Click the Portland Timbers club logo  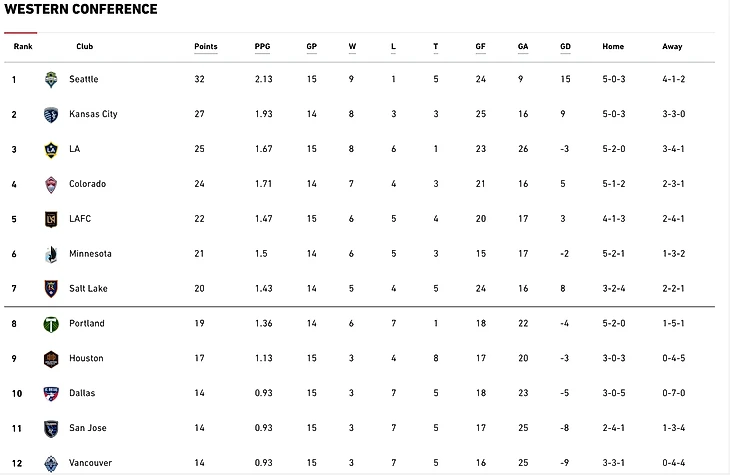51,324
